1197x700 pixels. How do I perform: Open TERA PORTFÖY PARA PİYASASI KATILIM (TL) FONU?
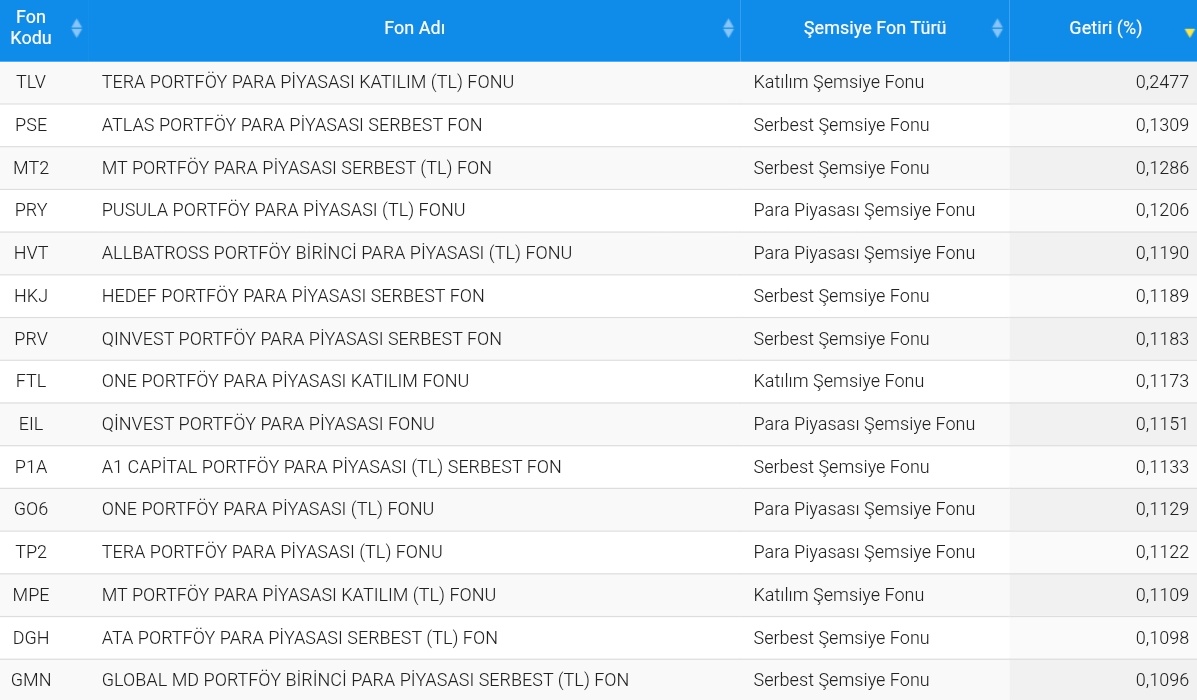[308, 82]
